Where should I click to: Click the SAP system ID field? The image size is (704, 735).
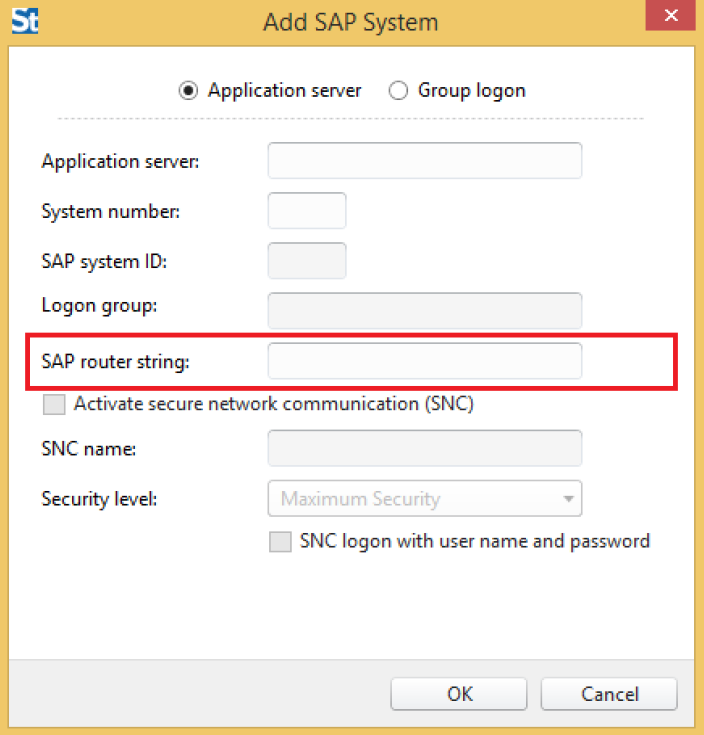307,261
